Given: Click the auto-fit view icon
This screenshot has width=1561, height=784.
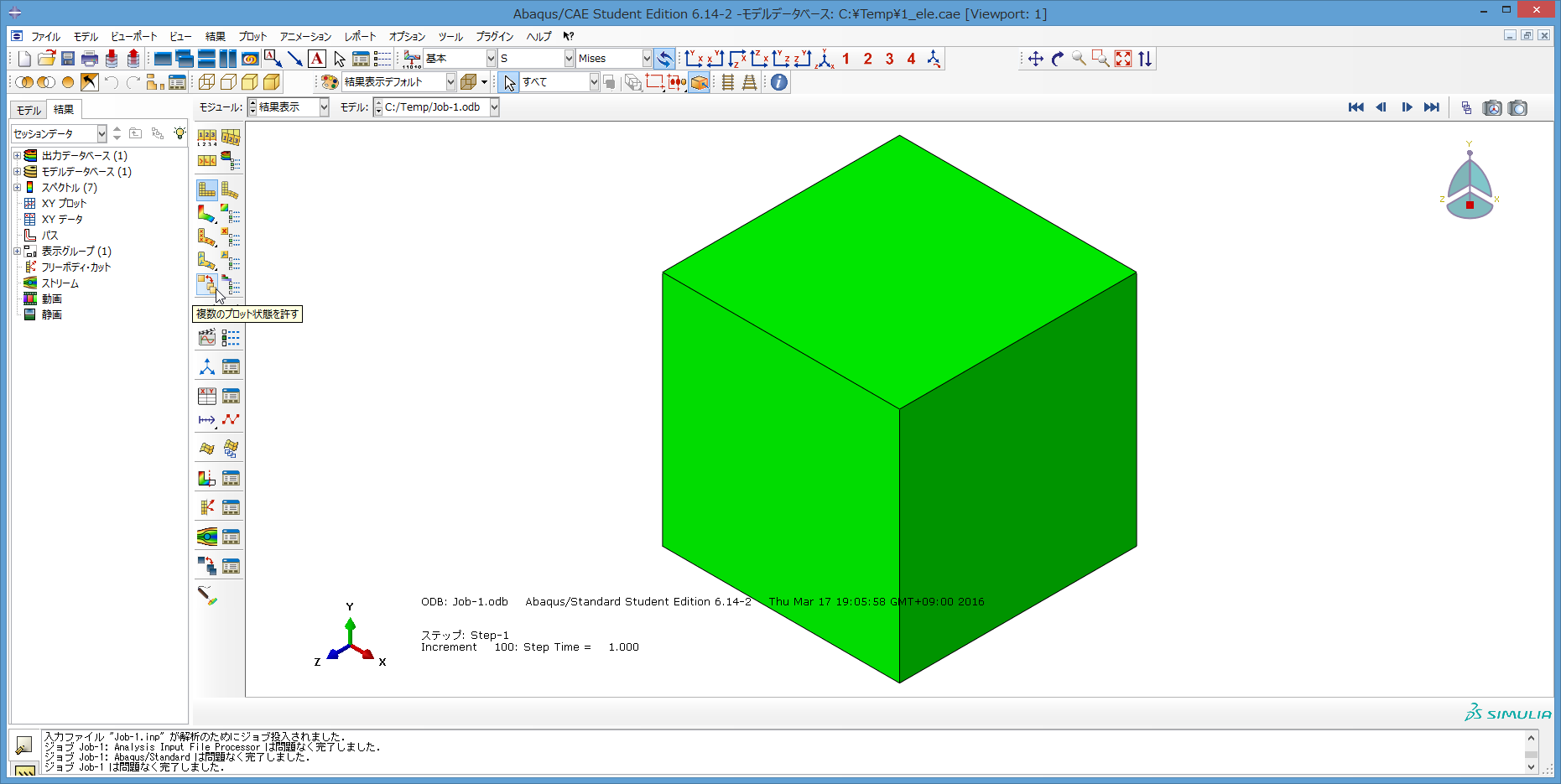Looking at the screenshot, I should (1123, 59).
